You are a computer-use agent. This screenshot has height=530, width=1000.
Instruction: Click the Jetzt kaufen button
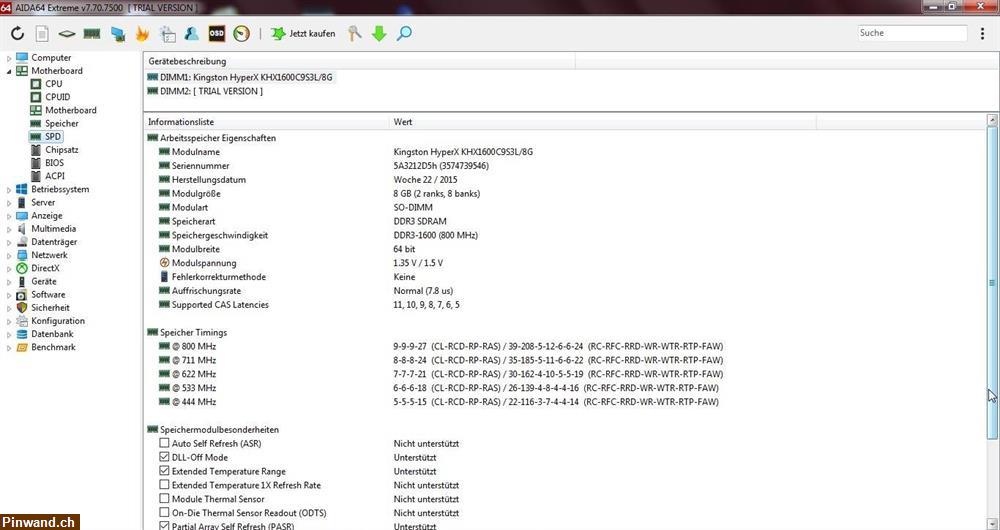coord(304,34)
